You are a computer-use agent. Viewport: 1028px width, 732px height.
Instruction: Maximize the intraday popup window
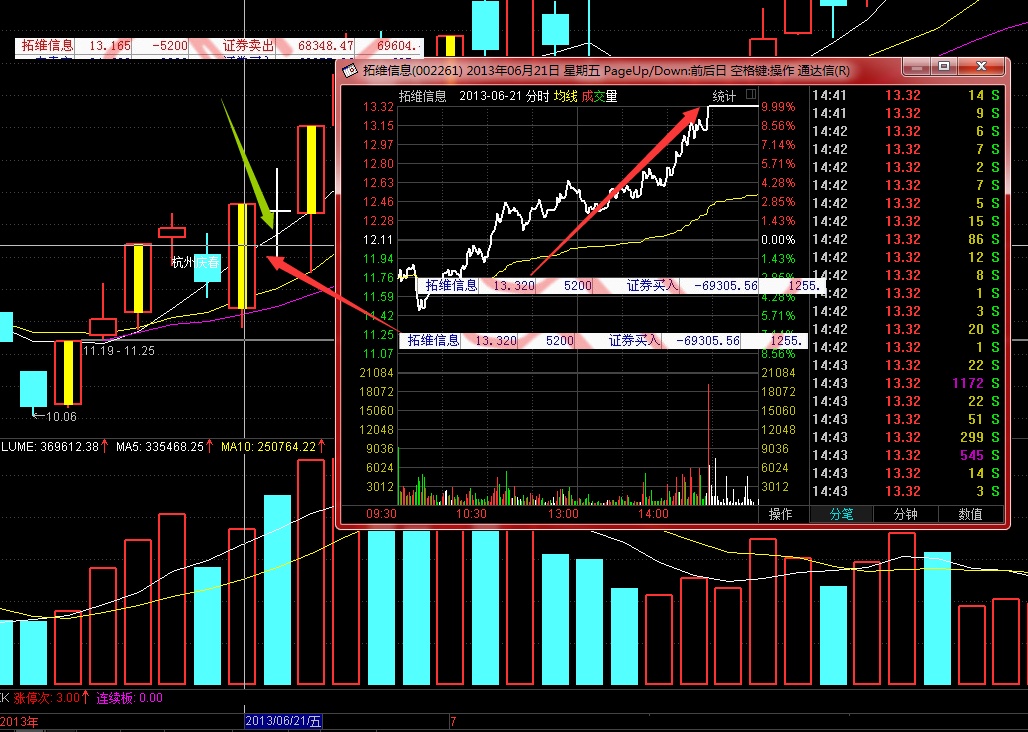(943, 67)
